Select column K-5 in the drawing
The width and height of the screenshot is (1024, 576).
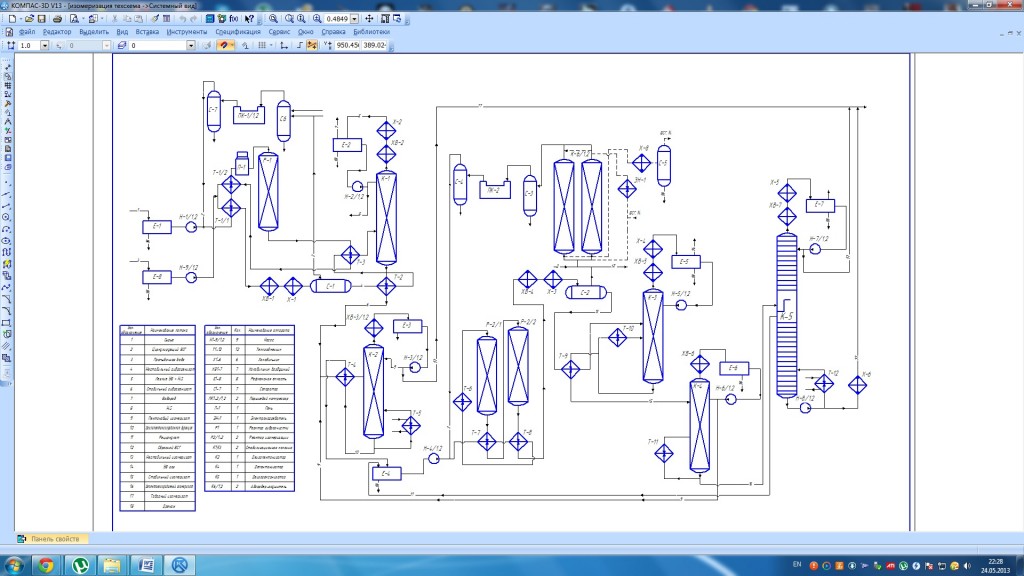pos(787,315)
